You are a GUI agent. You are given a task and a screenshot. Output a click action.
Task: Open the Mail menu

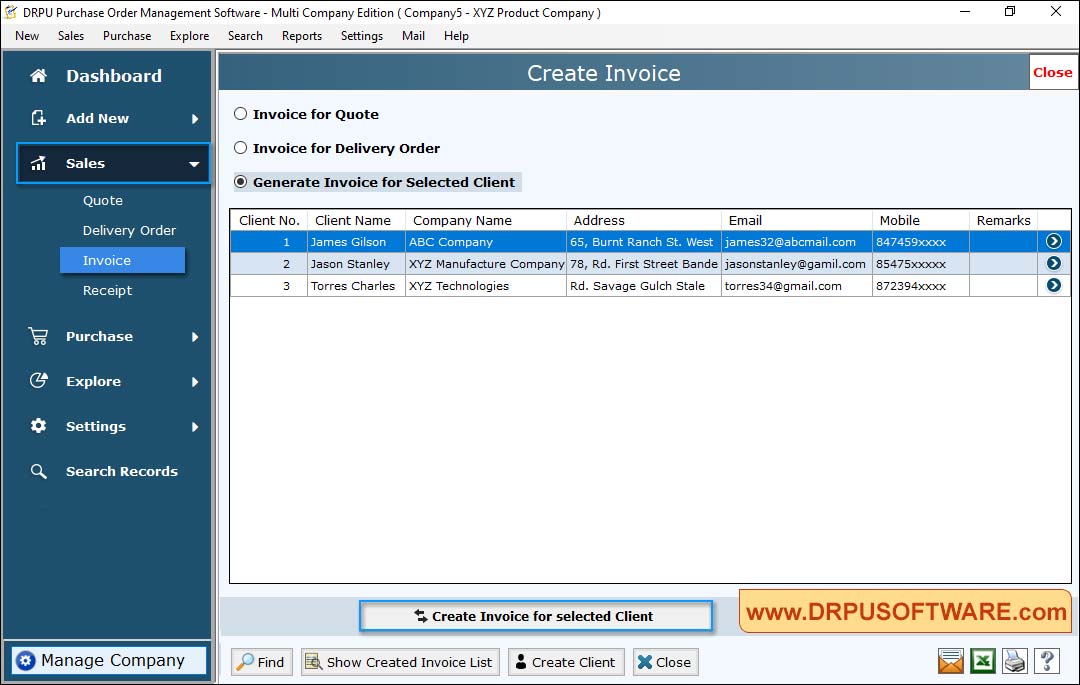(x=413, y=36)
